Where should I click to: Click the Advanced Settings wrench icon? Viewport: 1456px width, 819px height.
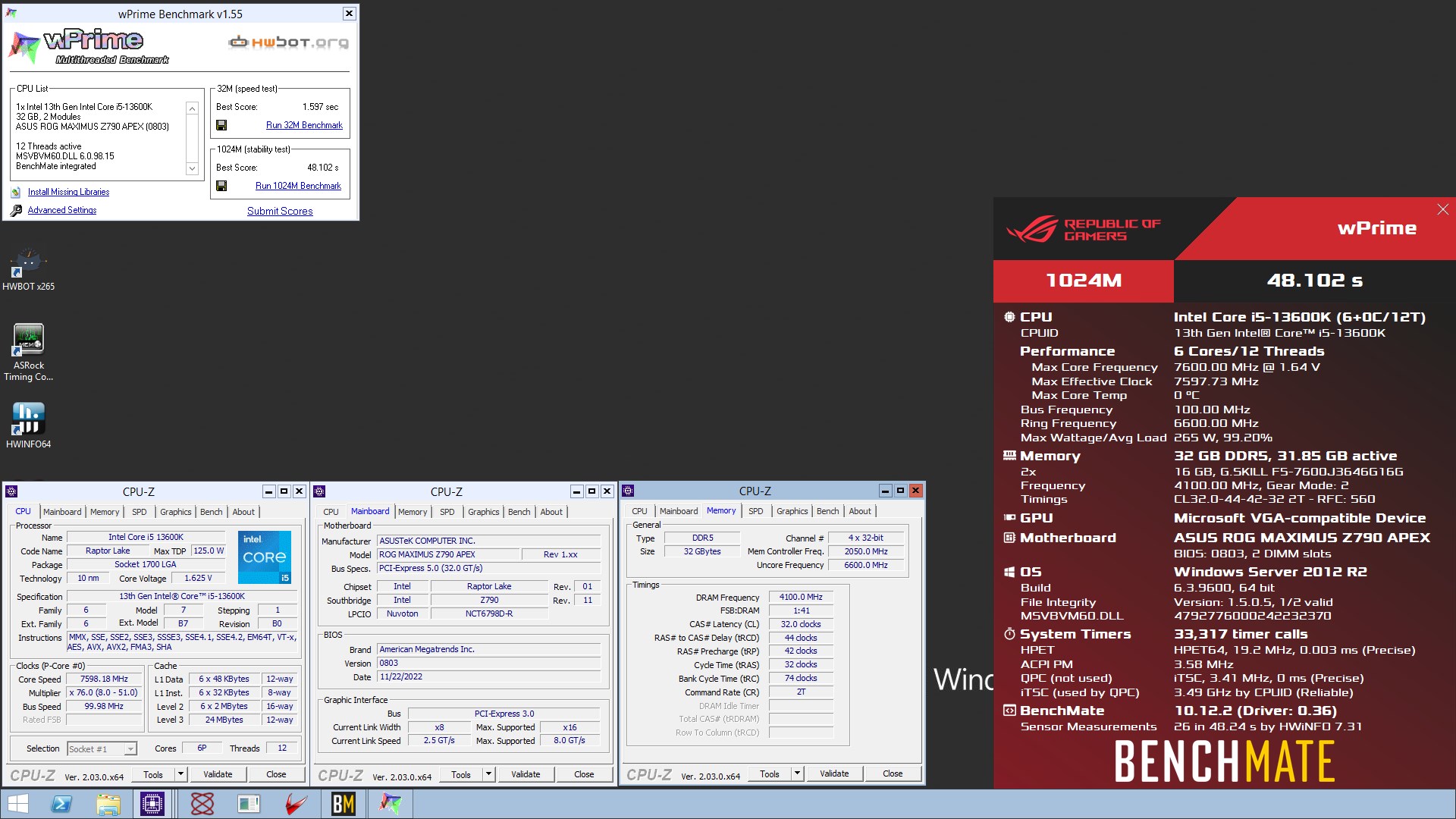(x=16, y=211)
